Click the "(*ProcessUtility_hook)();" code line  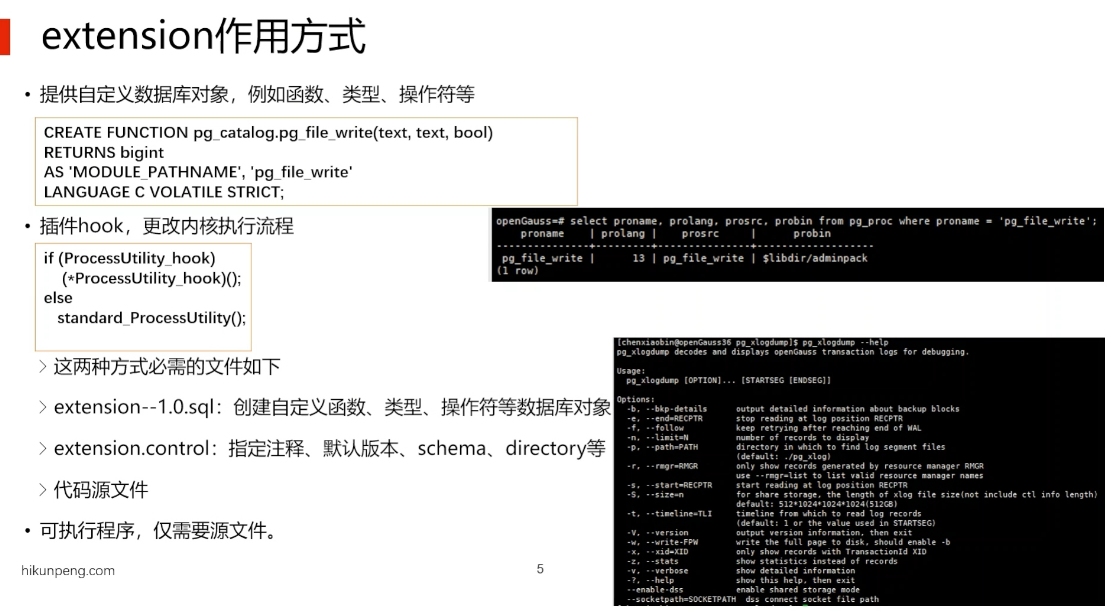click(152, 278)
